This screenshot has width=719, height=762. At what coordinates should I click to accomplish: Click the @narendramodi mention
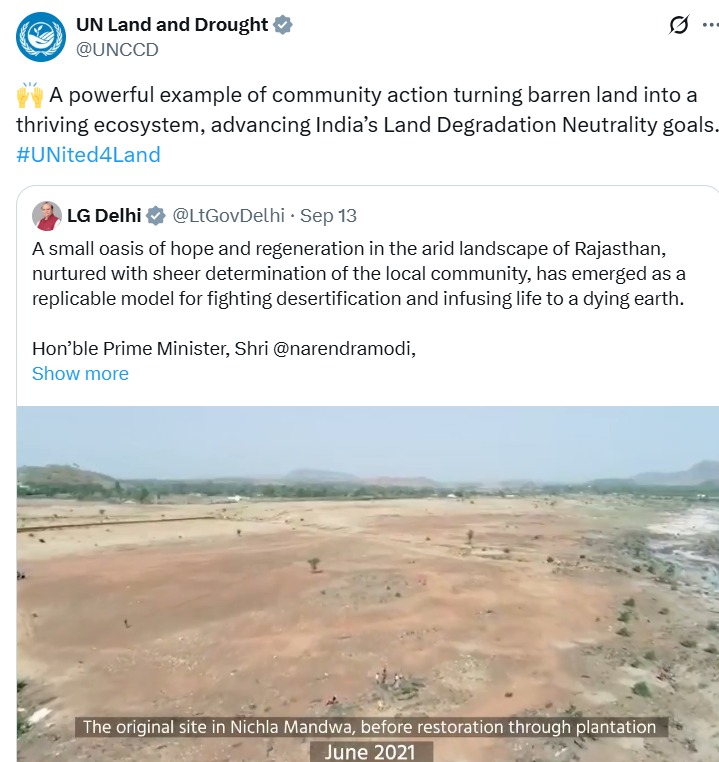[343, 349]
